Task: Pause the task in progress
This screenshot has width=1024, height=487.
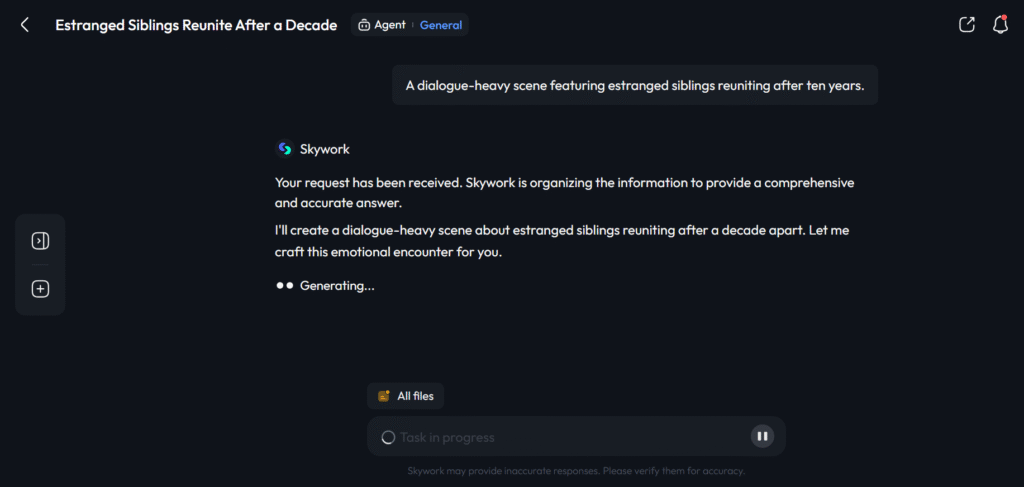Action: 762,436
